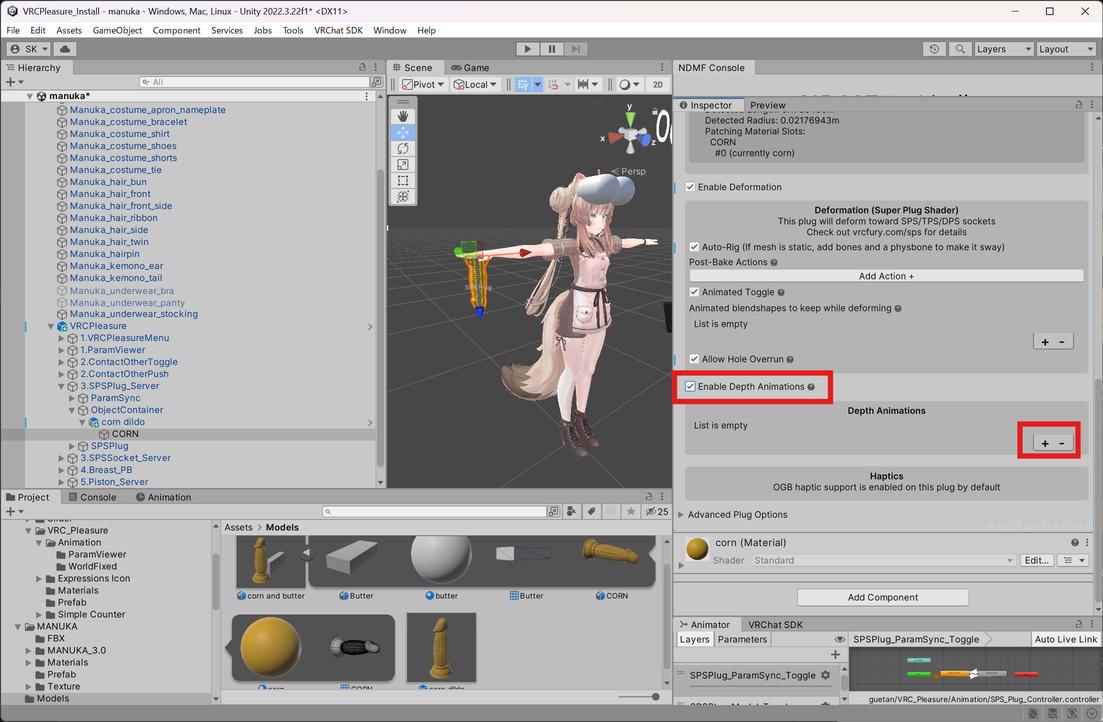Select the Hand view tool in Scene
This screenshot has height=722, width=1103.
[x=402, y=116]
